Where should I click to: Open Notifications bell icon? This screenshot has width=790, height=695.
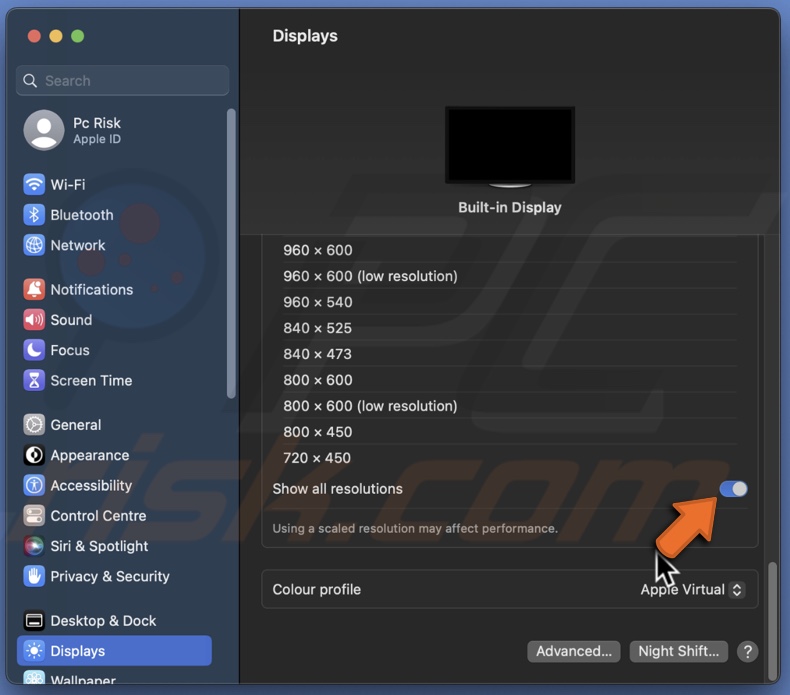(34, 289)
